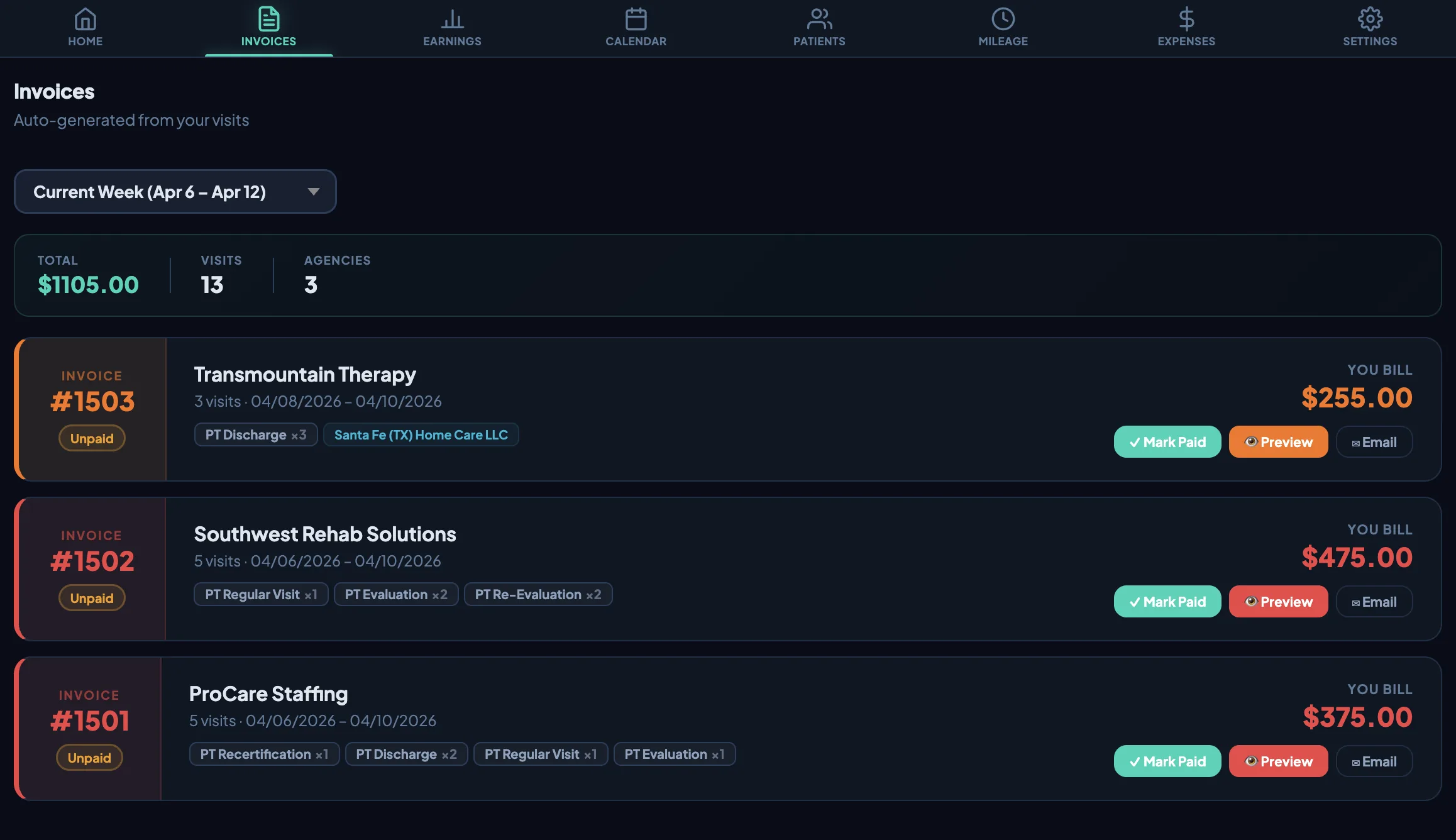Preview the Southwest Rehab Solutions invoice
This screenshot has height=840, width=1456.
pos(1278,602)
